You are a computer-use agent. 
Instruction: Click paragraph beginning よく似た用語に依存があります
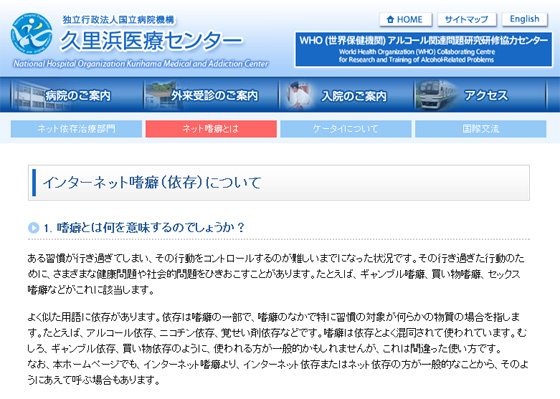(277, 333)
